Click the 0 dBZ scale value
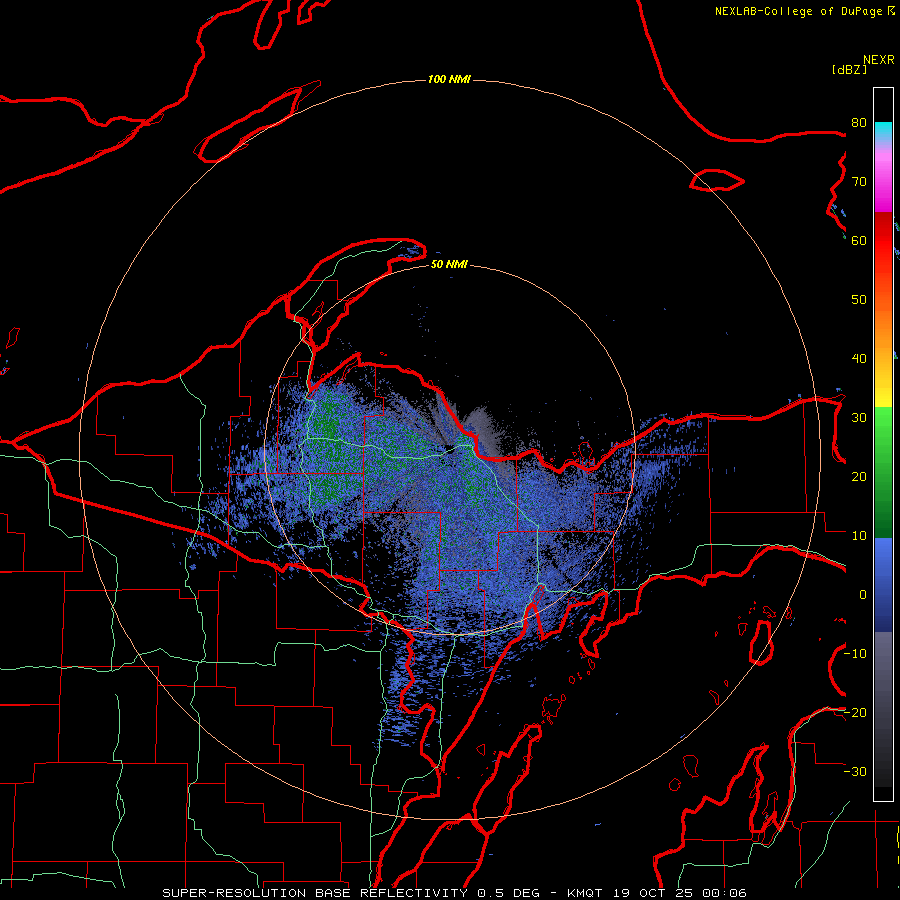Image resolution: width=900 pixels, height=900 pixels. [x=863, y=595]
